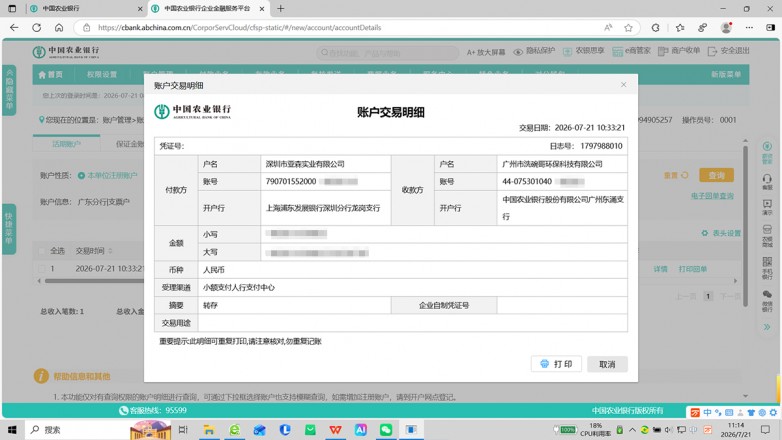Open browser favorites list icon
Image resolution: width=782 pixels, height=440 pixels.
[680, 27]
